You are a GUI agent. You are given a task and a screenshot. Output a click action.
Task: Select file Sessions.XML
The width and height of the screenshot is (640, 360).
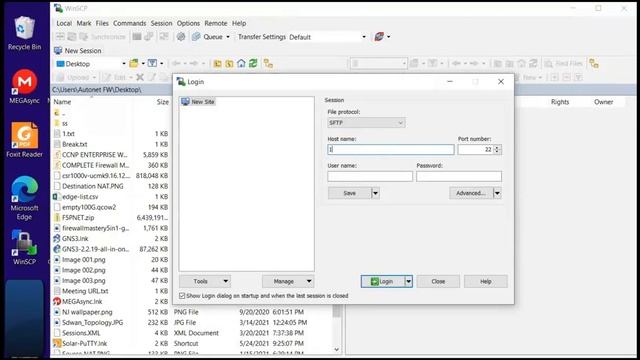pos(81,333)
